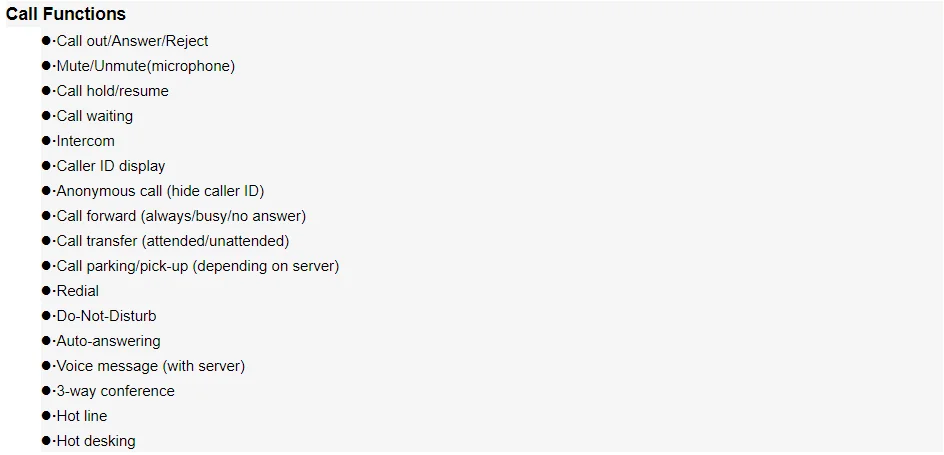
Task: Click the 'Intercom' list item
Action: coord(85,141)
